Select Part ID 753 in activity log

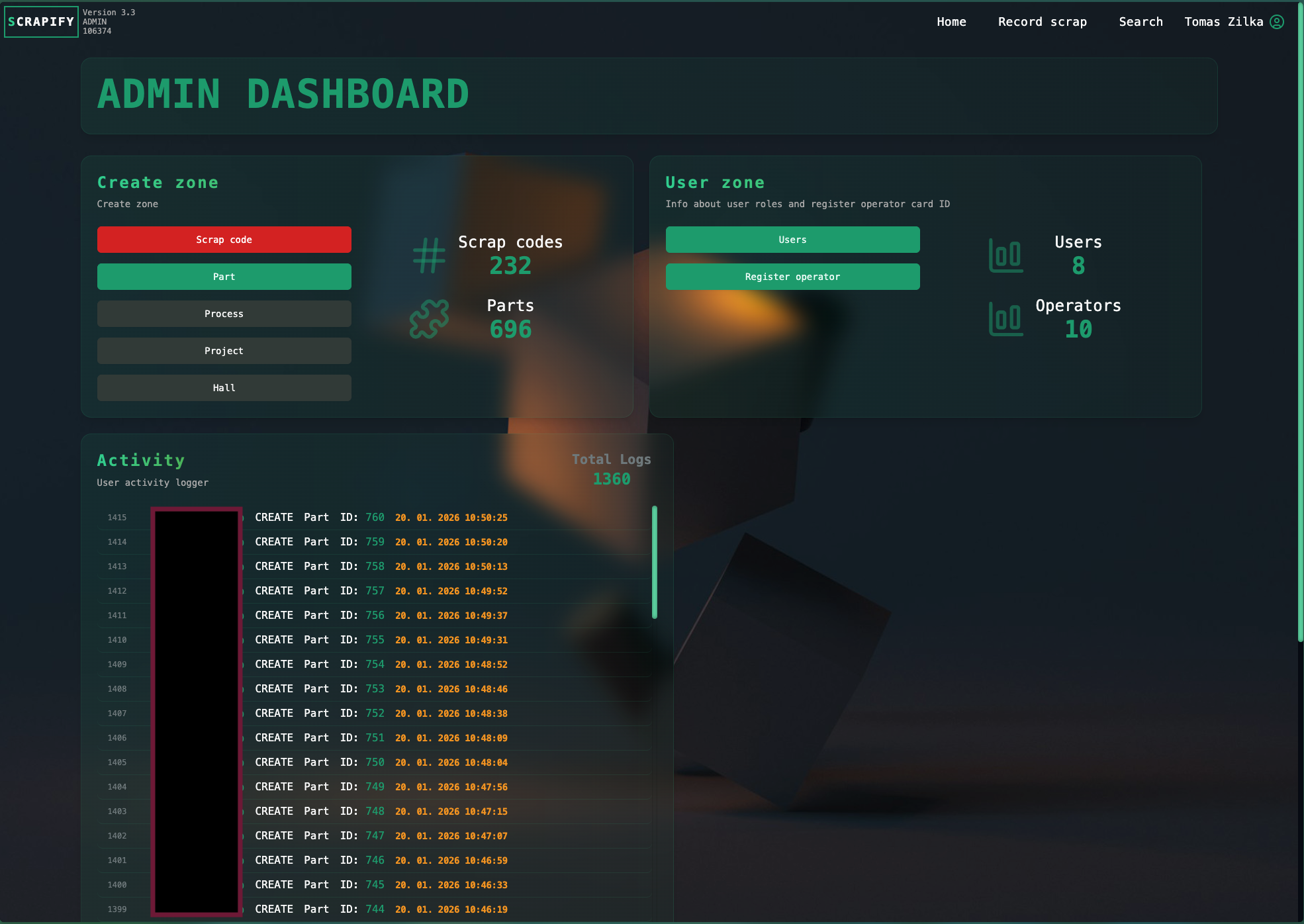click(375, 689)
